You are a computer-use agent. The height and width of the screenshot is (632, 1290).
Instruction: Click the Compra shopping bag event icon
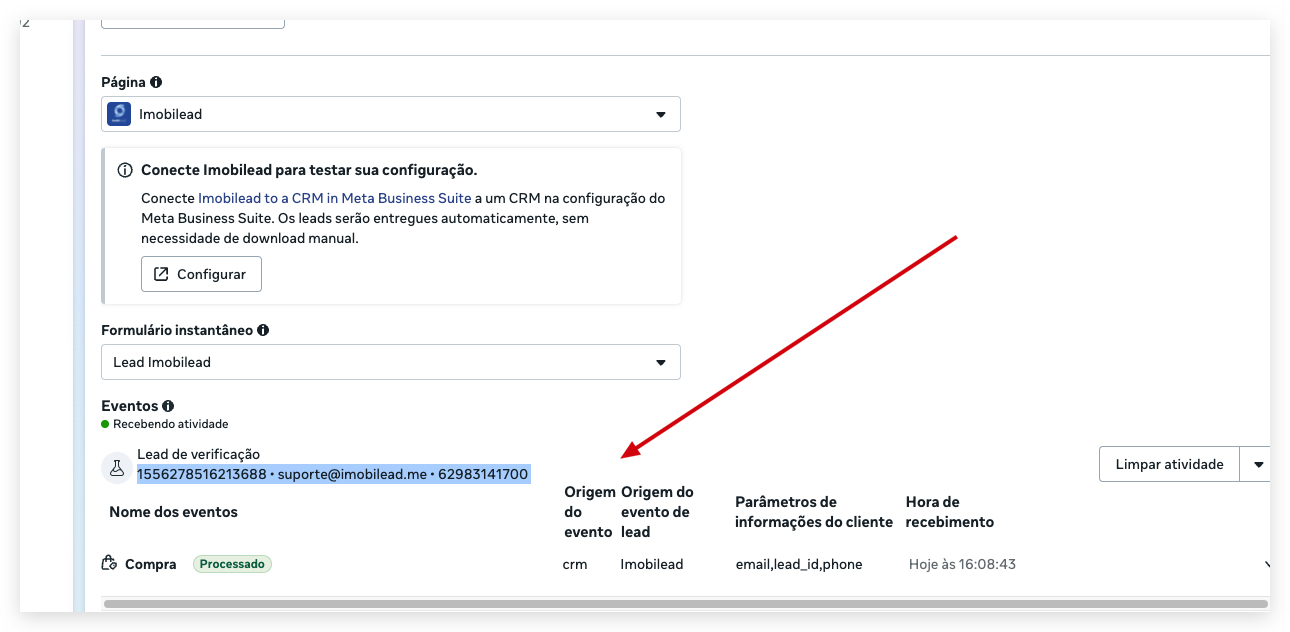point(110,564)
